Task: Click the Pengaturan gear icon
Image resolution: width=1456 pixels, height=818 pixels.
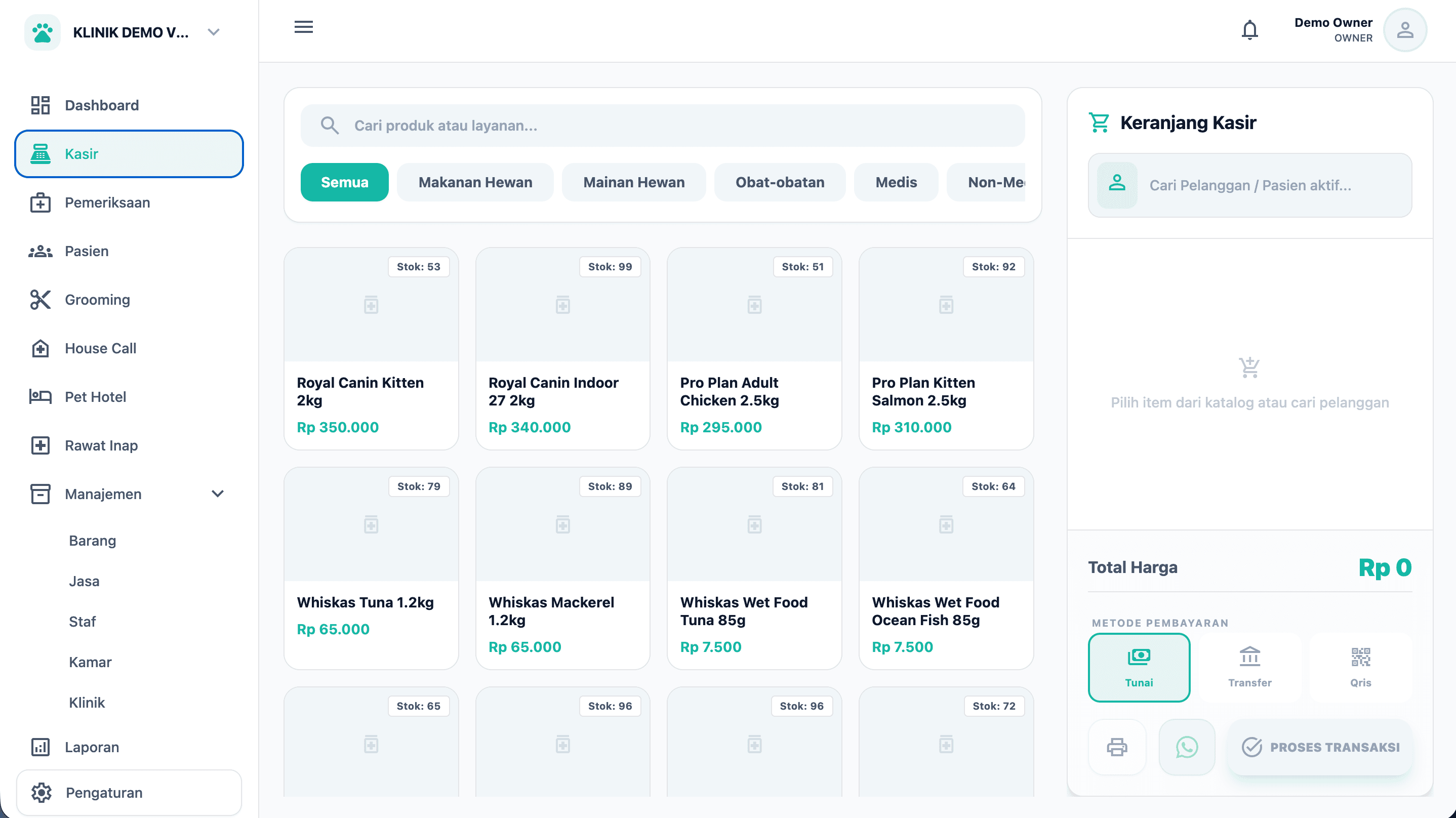Action: pos(42,793)
